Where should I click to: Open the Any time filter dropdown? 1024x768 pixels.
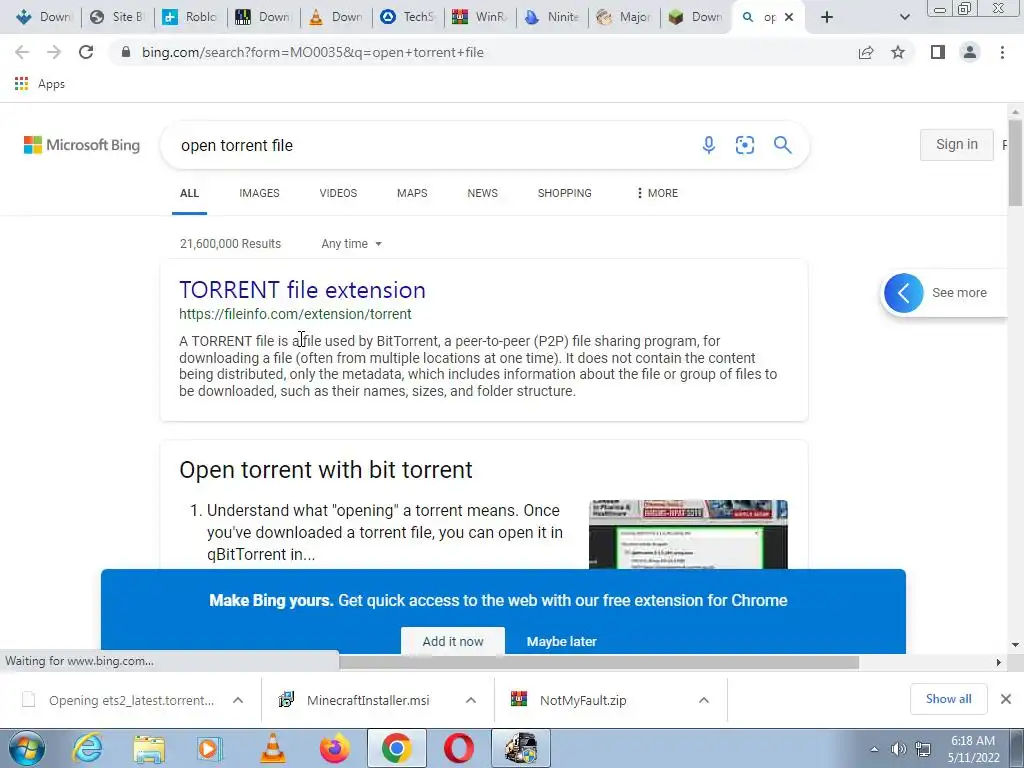tap(351, 244)
